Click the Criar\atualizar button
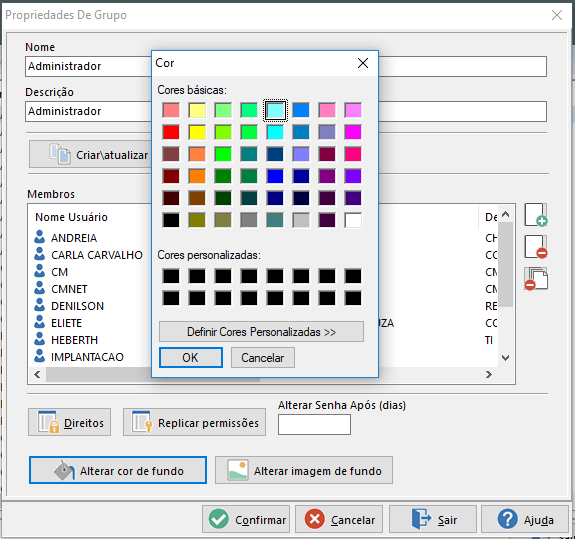The height and width of the screenshot is (539, 575). (x=91, y=155)
